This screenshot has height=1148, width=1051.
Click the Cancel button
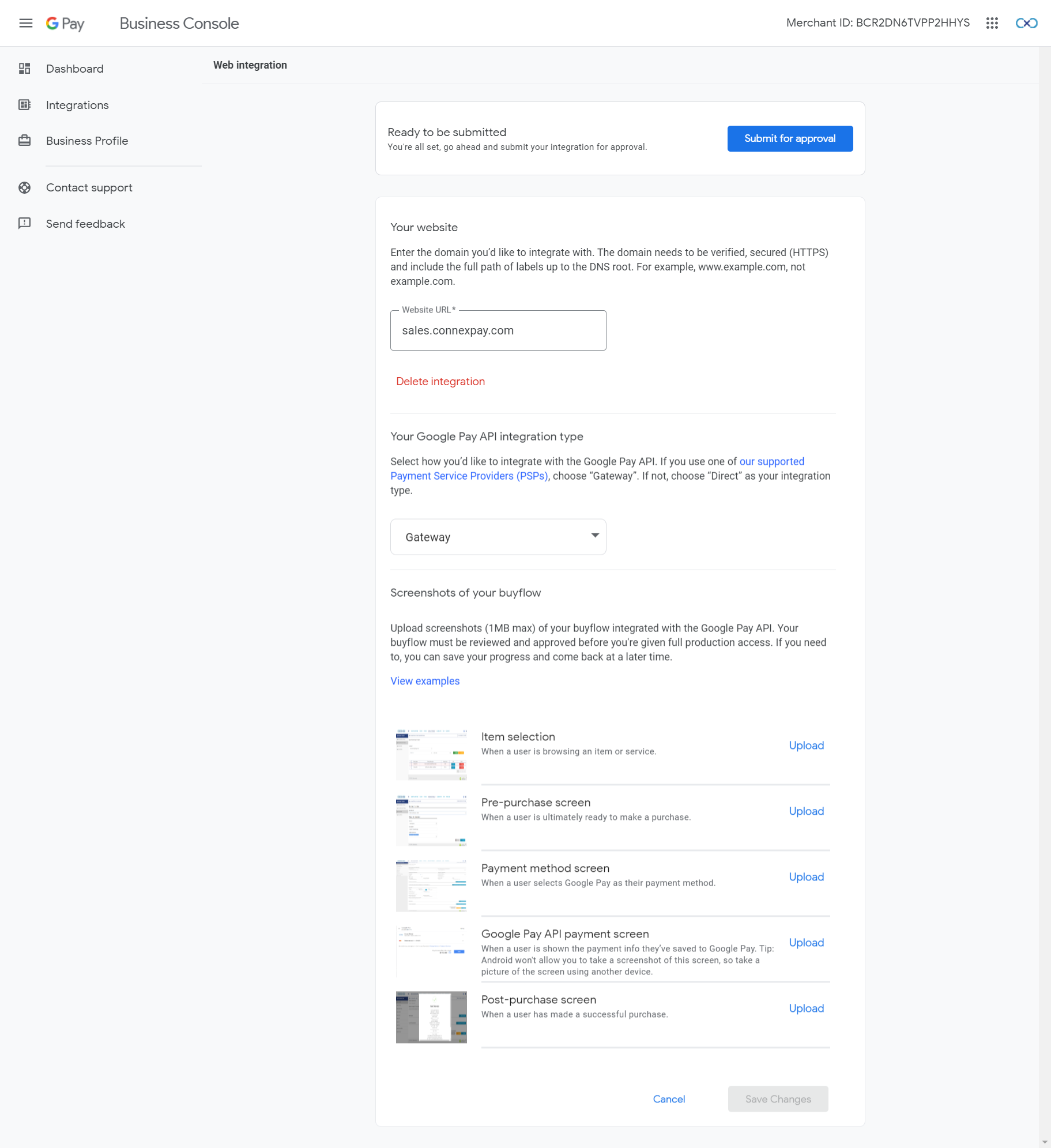(x=669, y=1099)
